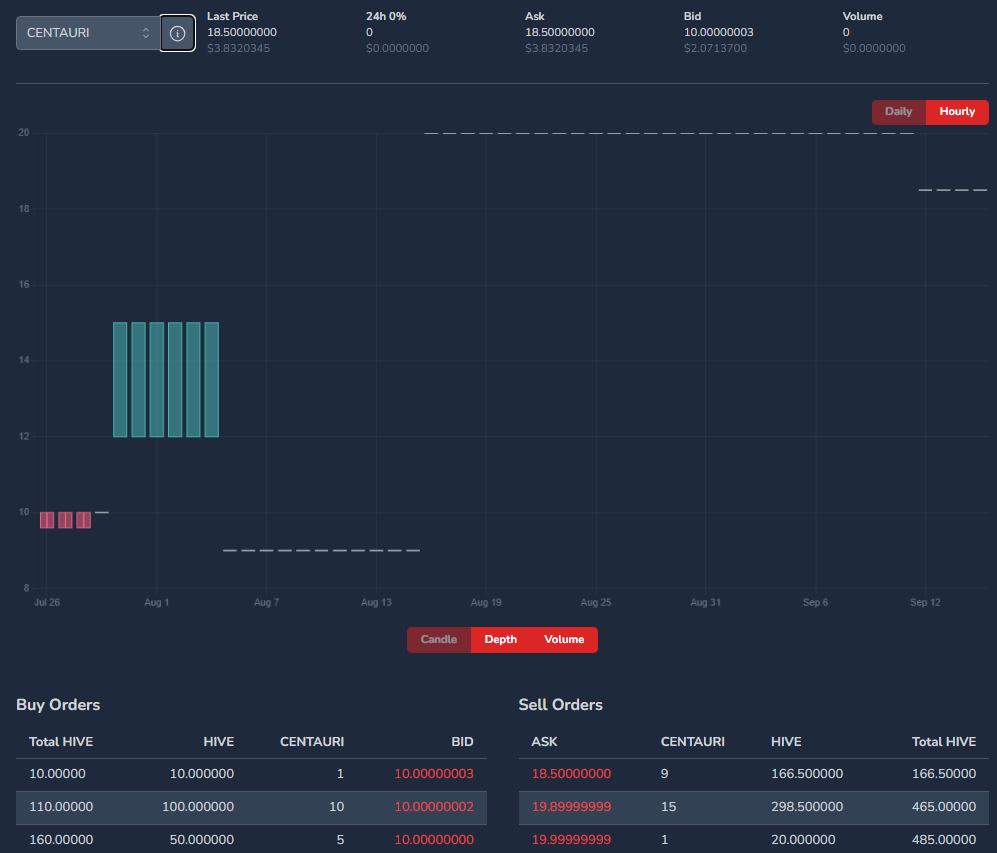Click the 18.50000000 ask price in Sell Orders
This screenshot has width=997, height=853.
point(571,774)
